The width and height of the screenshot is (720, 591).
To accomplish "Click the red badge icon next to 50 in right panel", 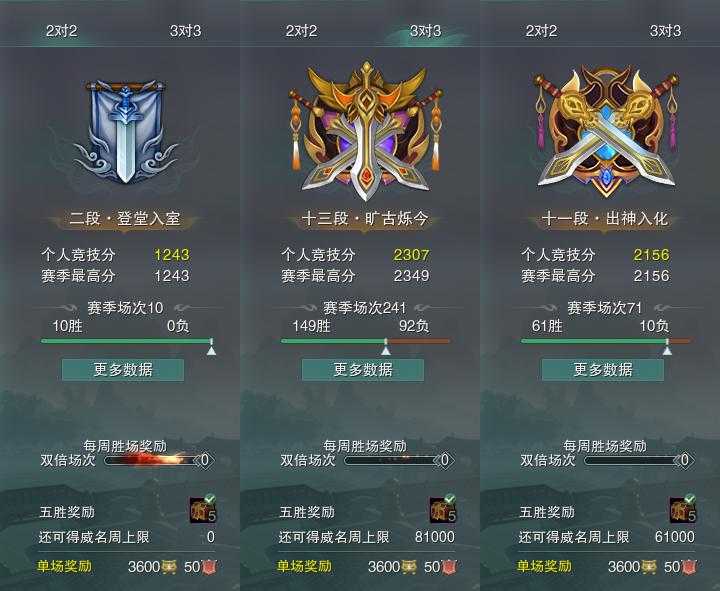I will click(689, 567).
